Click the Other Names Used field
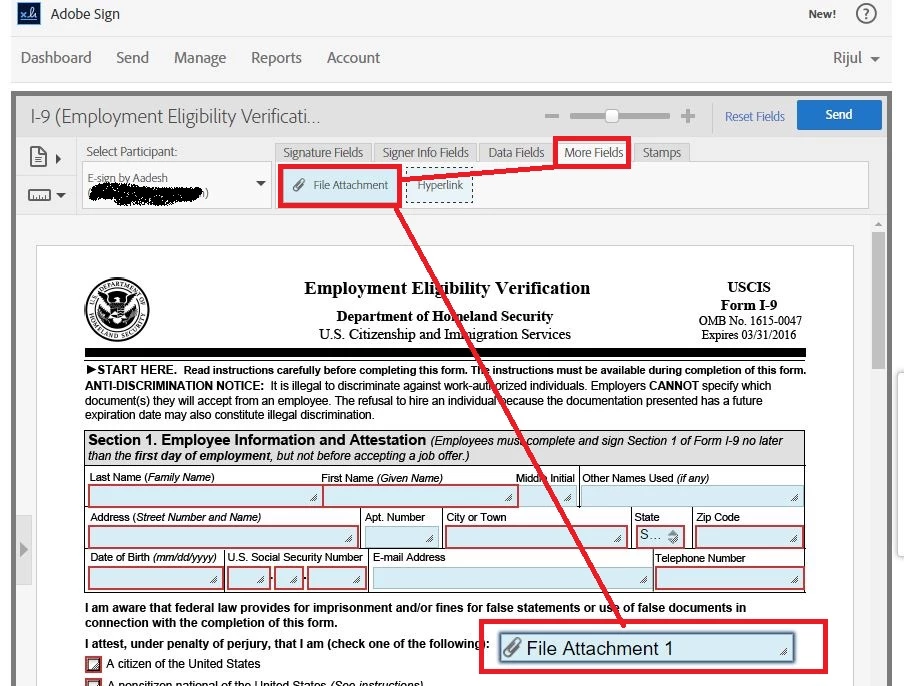Image resolution: width=904 pixels, height=686 pixels. (x=691, y=496)
